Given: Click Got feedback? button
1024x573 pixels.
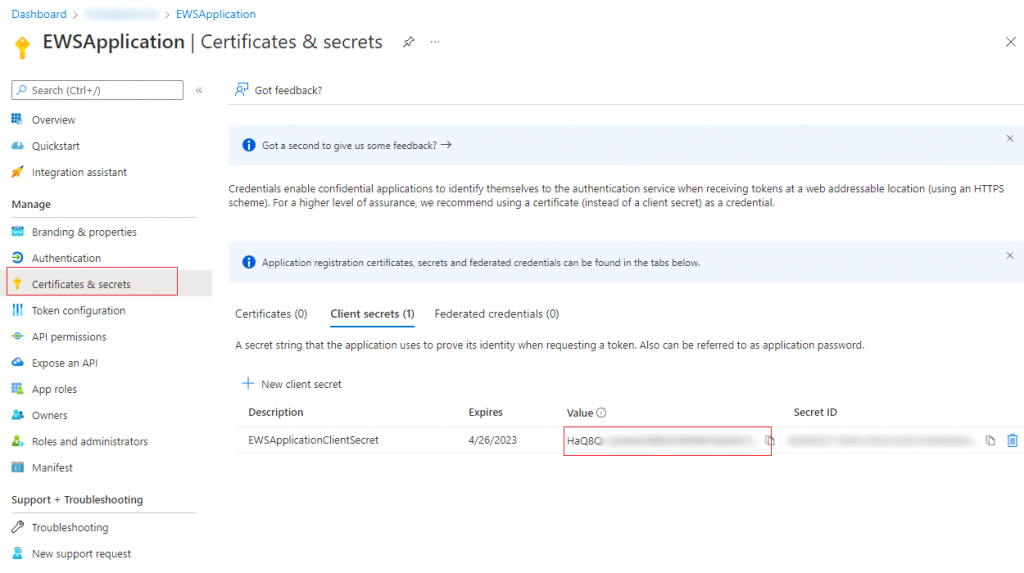Looking at the screenshot, I should (x=278, y=90).
